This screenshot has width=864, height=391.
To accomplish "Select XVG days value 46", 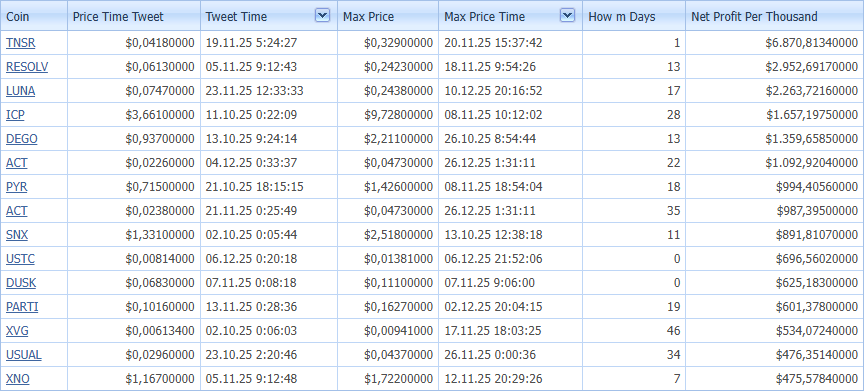I will click(x=673, y=330).
